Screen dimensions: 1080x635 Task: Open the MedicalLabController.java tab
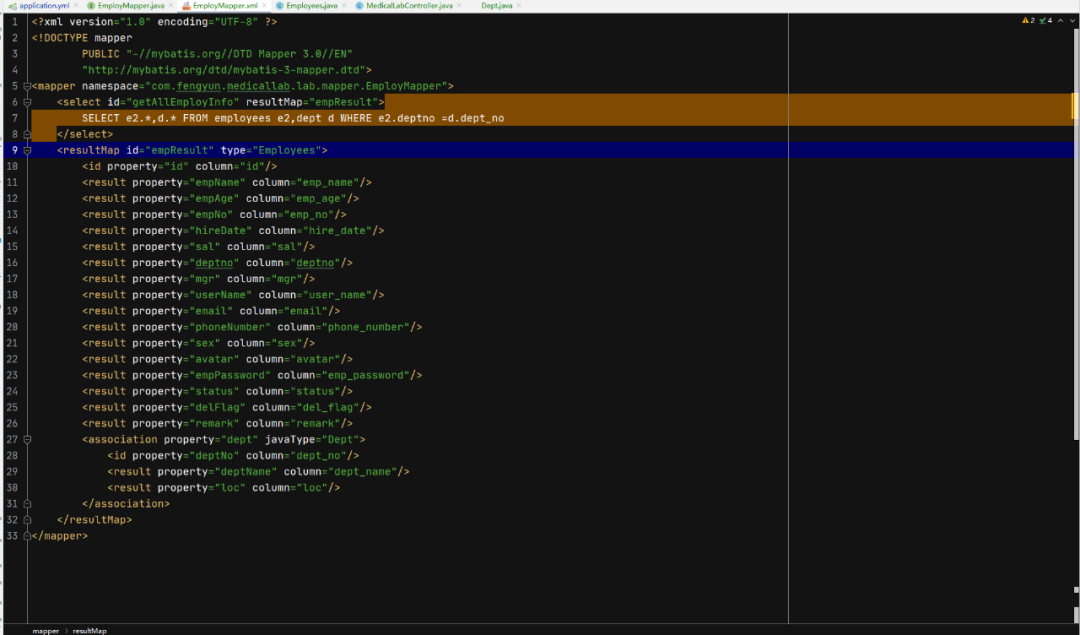(x=409, y=6)
